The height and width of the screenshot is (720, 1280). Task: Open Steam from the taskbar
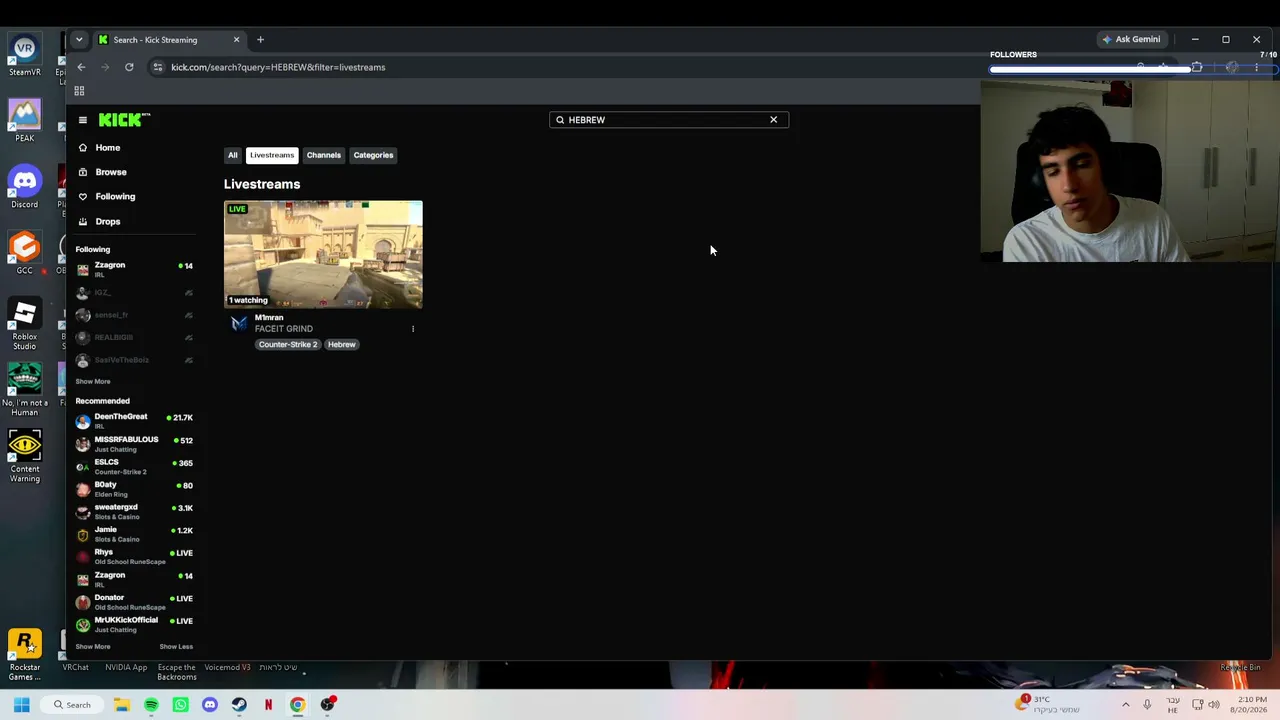point(239,705)
